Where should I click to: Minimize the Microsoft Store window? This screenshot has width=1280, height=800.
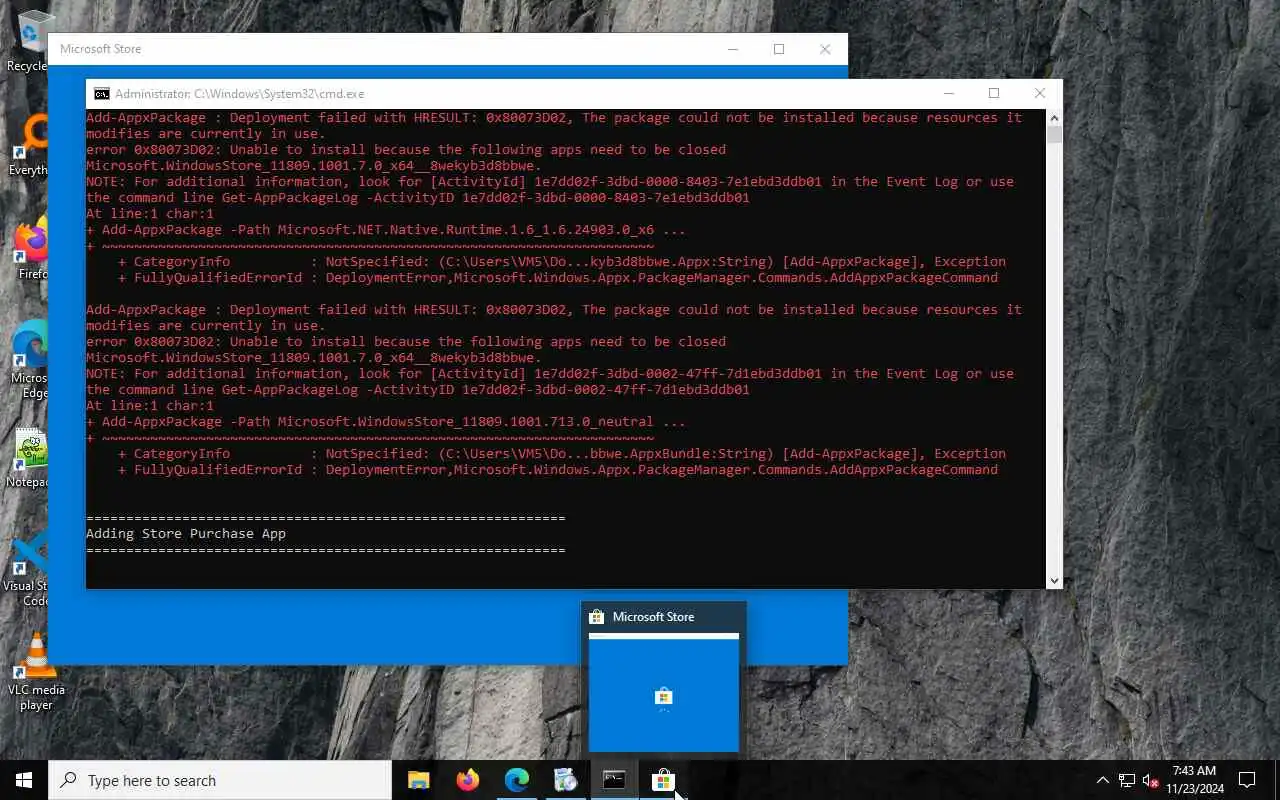pyautogui.click(x=733, y=49)
